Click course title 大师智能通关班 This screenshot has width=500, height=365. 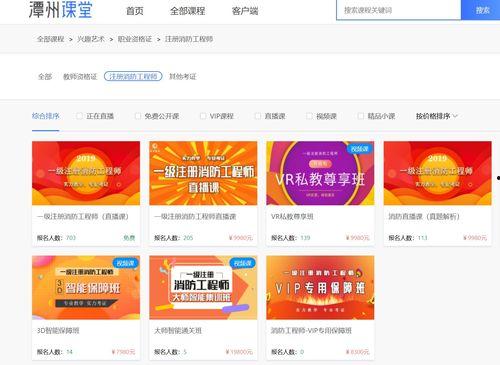pos(178,331)
